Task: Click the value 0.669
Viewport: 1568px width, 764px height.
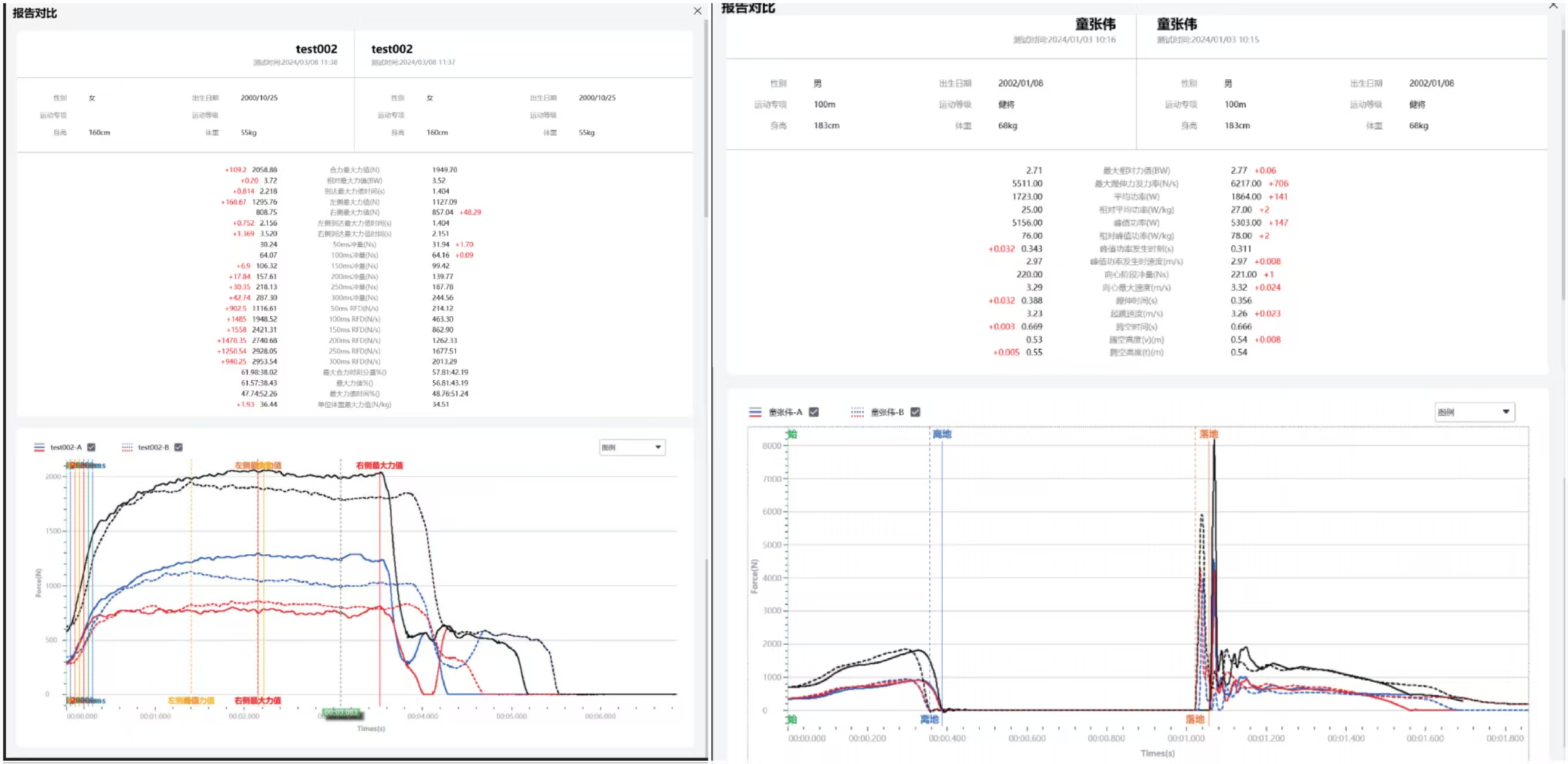Action: [x=1032, y=326]
